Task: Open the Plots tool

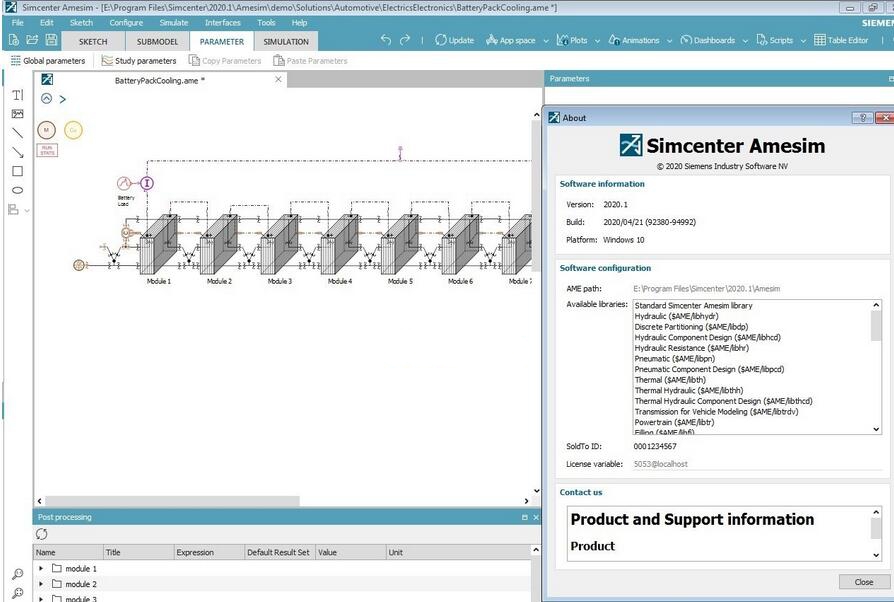Action: click(x=572, y=40)
